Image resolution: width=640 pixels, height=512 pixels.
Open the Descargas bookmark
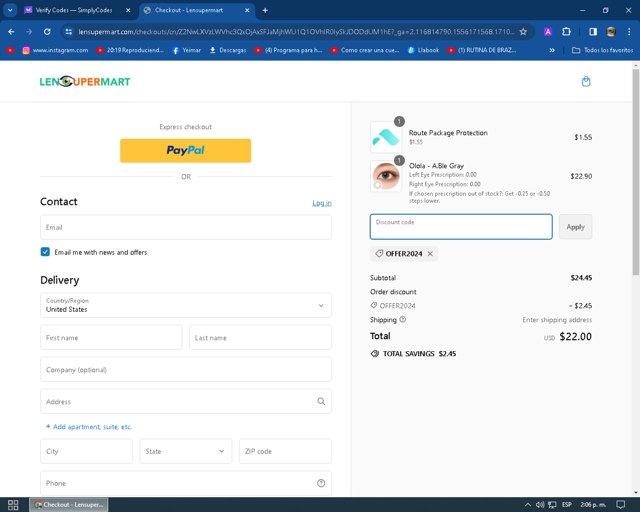tap(228, 50)
